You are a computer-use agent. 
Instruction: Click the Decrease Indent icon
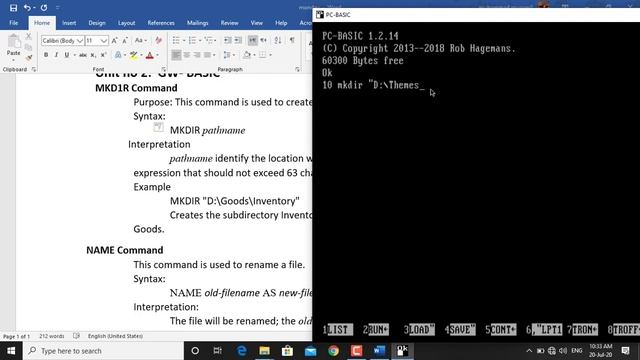[228, 40]
